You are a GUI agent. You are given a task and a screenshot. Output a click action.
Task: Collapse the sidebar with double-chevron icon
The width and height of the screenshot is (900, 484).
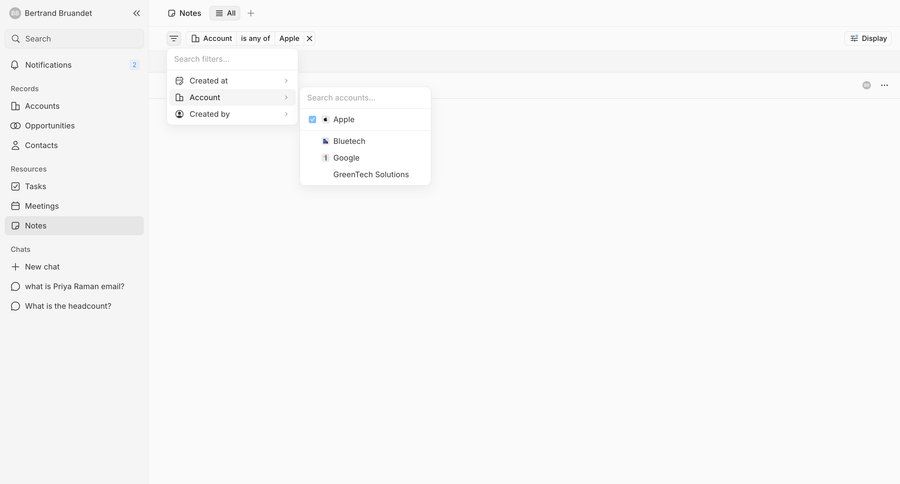tap(137, 13)
